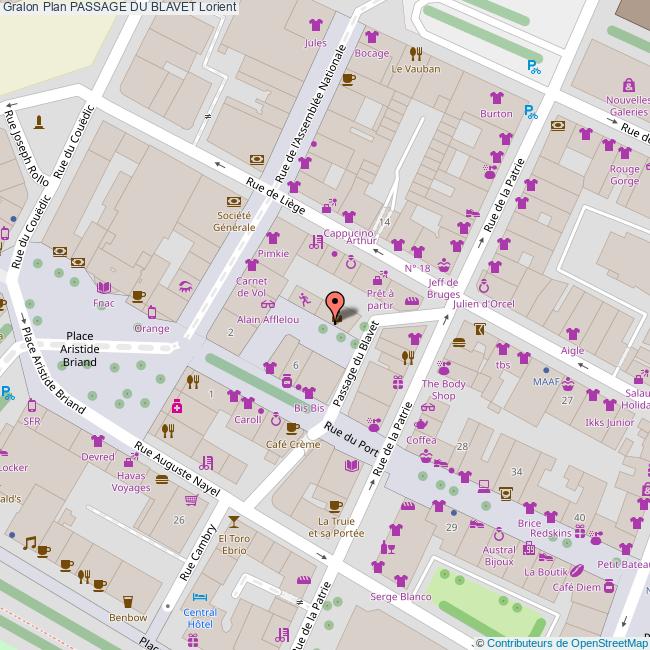This screenshot has height=650, width=650.
Task: Select the Havas Voyages label
Action: tap(131, 481)
